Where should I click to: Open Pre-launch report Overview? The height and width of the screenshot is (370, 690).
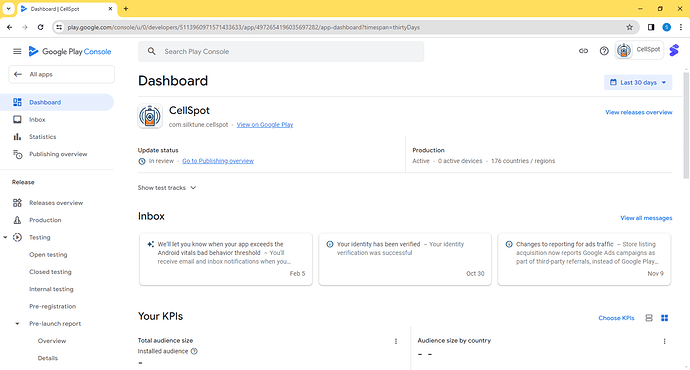point(52,341)
